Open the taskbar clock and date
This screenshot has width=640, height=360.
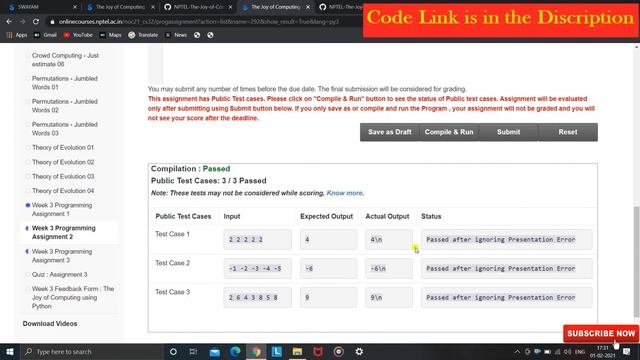602,351
